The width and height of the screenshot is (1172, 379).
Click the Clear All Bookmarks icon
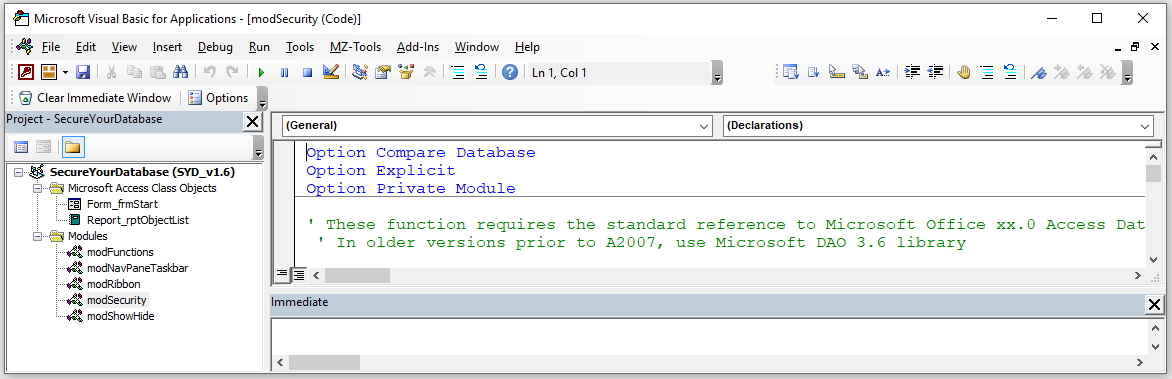click(x=1107, y=73)
